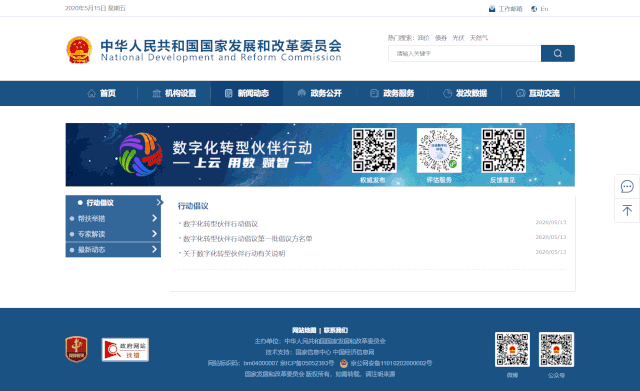
Task: Open the 中国经济信息网 footer link
Action: (353, 352)
